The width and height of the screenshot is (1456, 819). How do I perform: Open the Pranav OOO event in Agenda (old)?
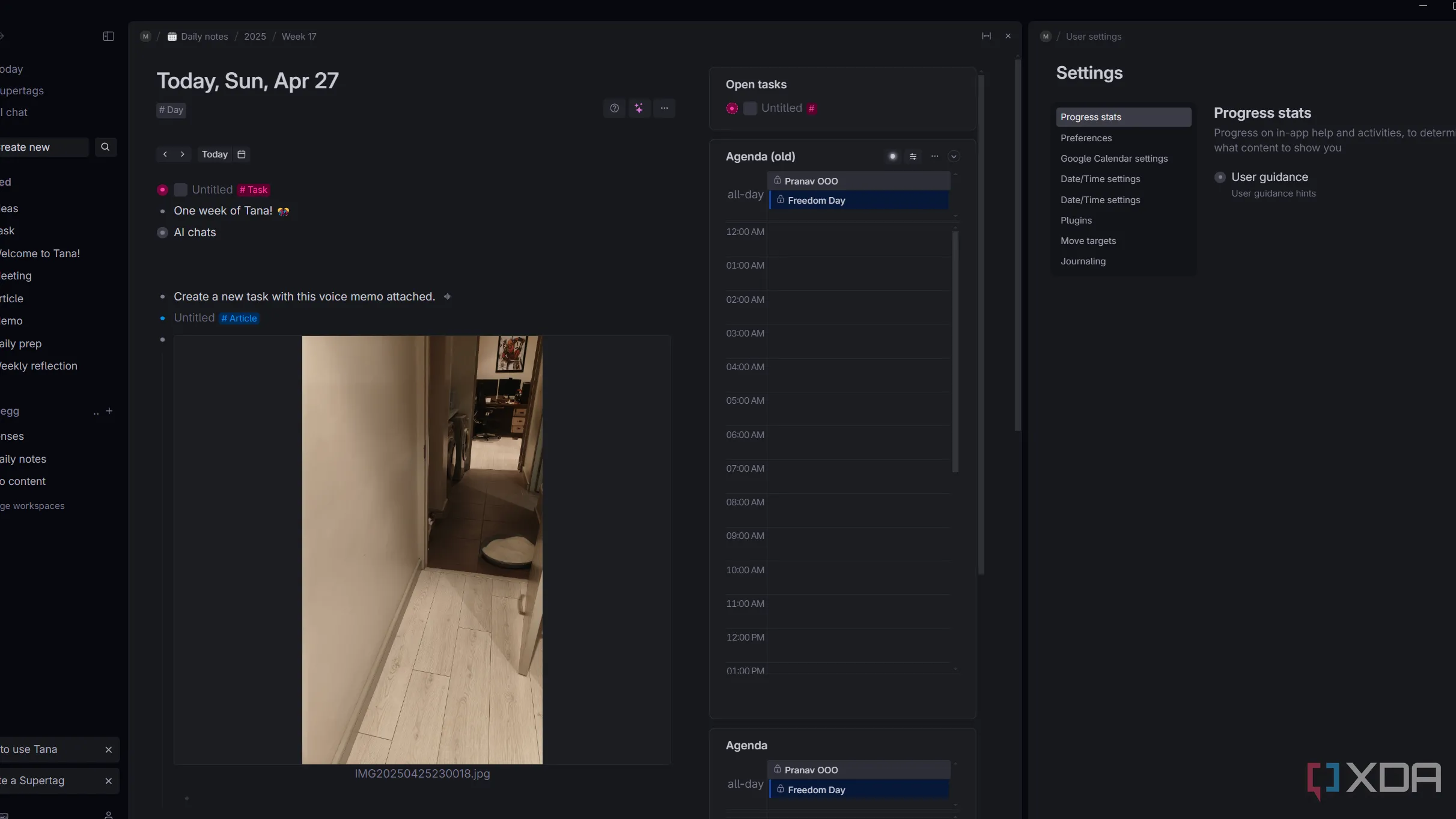858,181
